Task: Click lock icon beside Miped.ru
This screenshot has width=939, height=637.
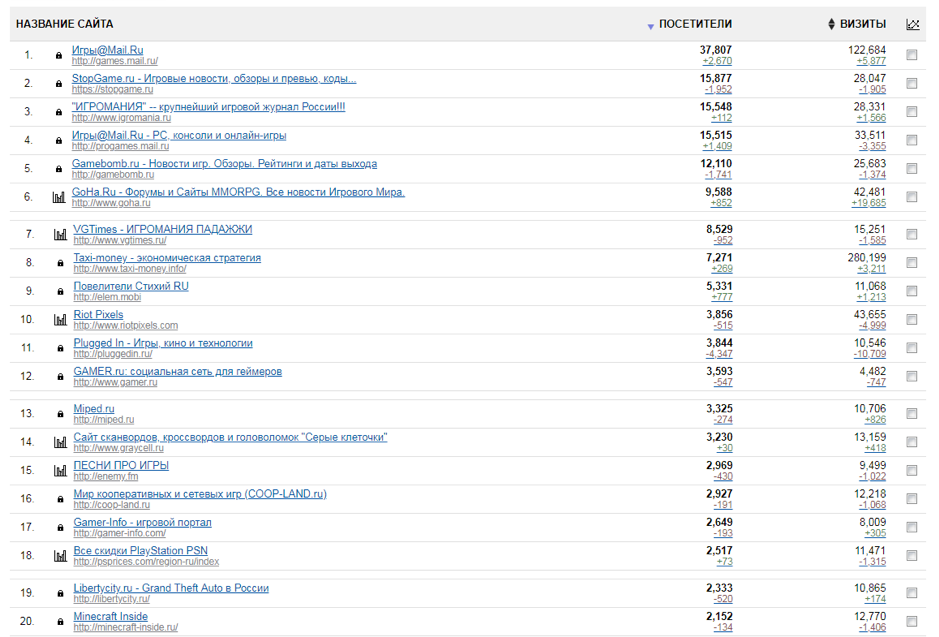Action: (x=60, y=414)
